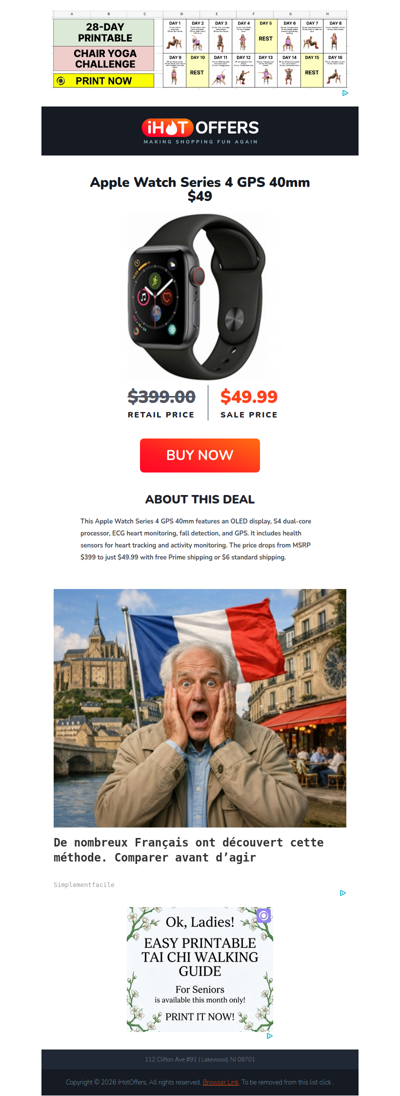Click the yellow PRINT NOW button
This screenshot has width=400, height=1096.
pyautogui.click(x=103, y=80)
